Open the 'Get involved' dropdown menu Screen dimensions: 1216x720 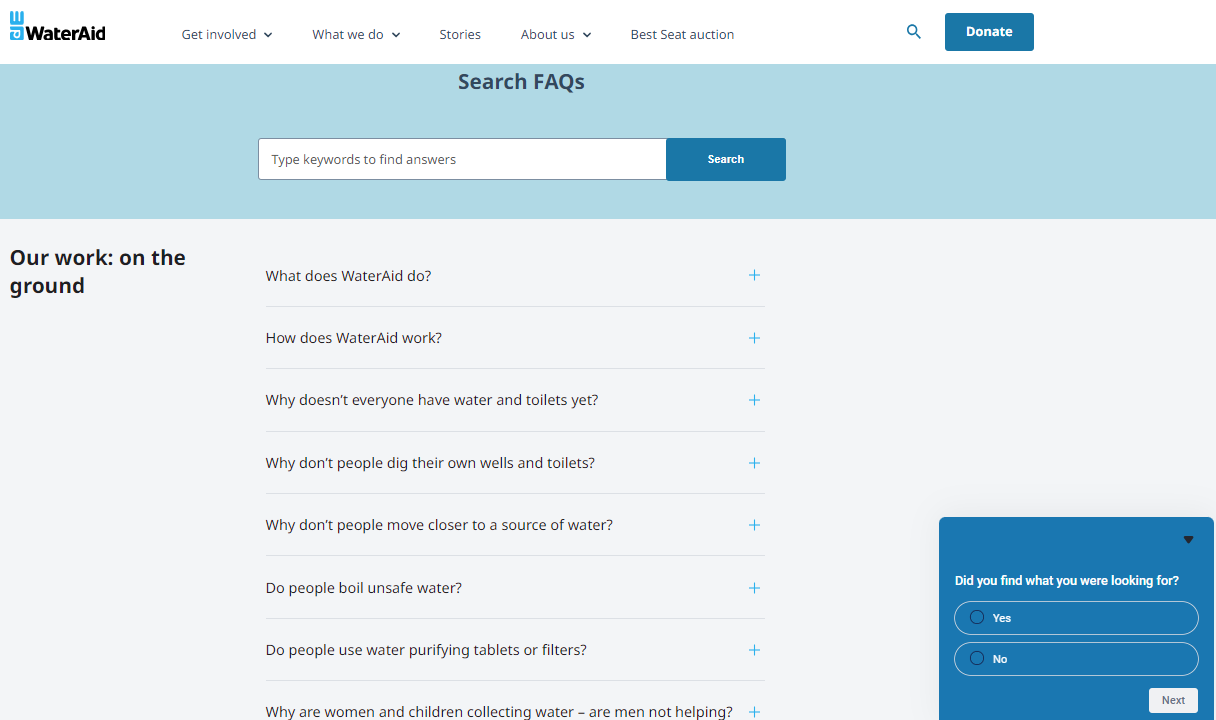coord(226,34)
